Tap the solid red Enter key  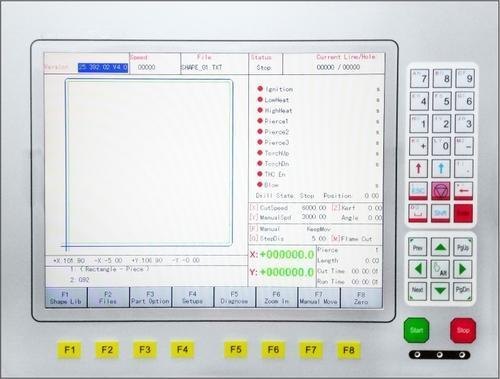[463, 213]
